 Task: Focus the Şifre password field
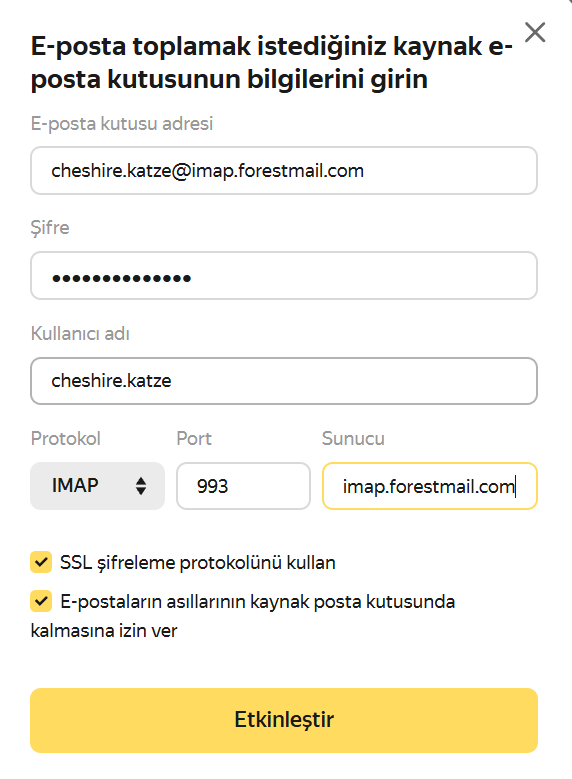[x=284, y=276]
